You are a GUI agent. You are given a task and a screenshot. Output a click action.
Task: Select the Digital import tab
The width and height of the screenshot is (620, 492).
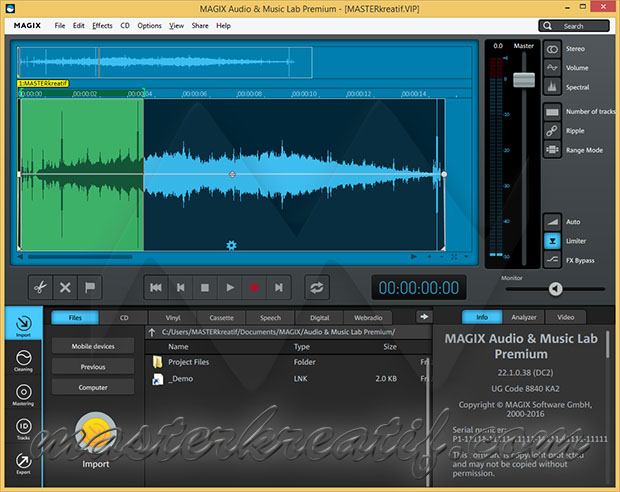pos(319,318)
